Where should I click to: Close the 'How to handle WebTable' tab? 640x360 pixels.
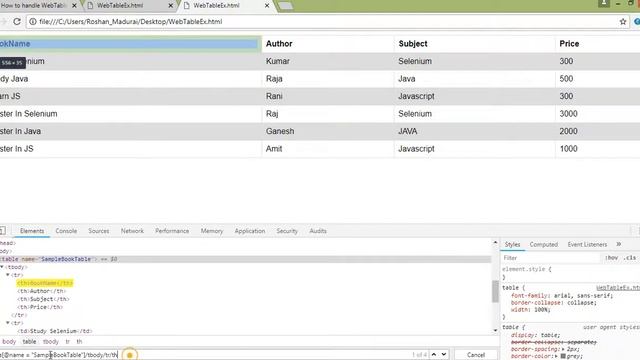tap(74, 6)
